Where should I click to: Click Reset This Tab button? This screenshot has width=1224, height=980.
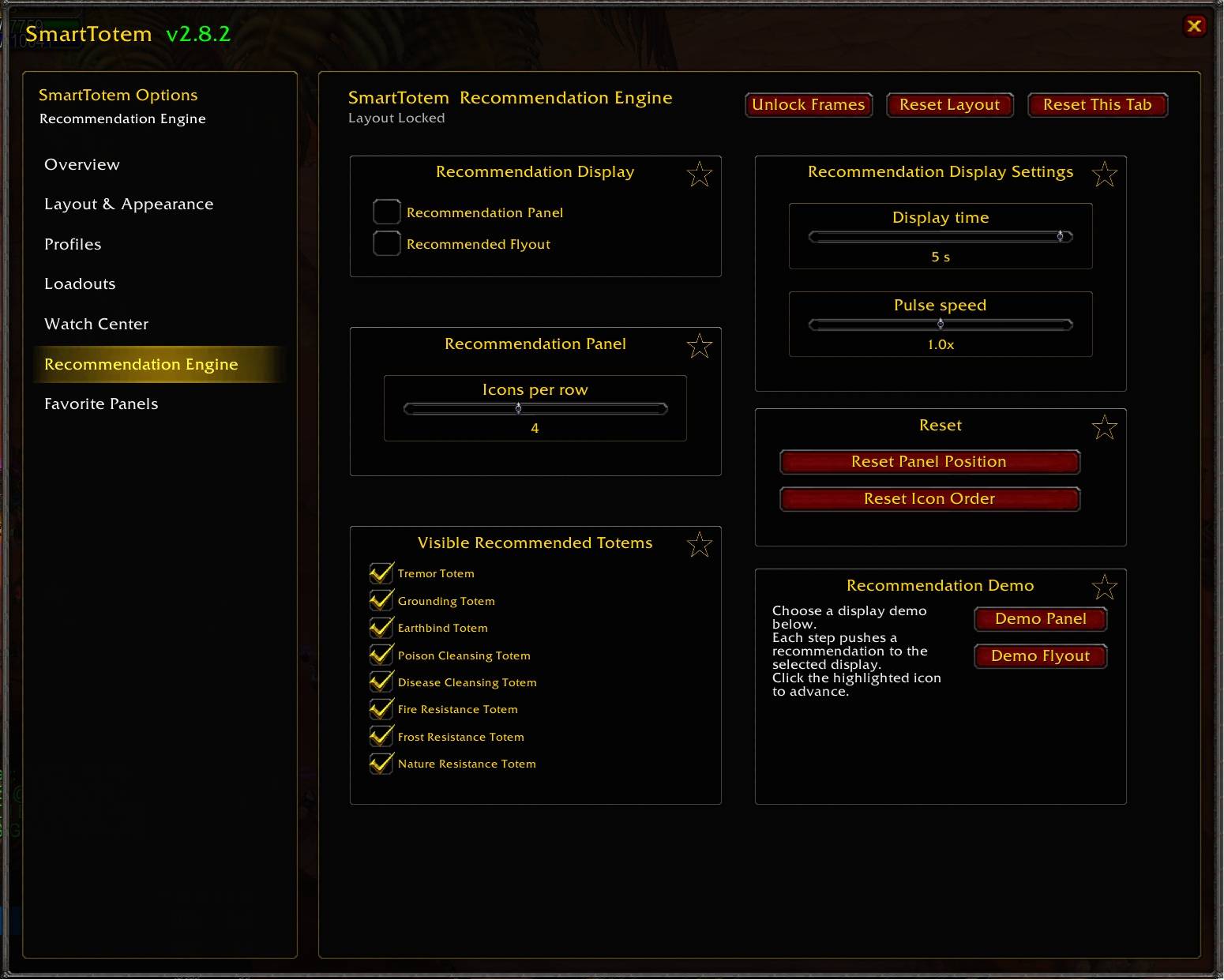(x=1097, y=105)
